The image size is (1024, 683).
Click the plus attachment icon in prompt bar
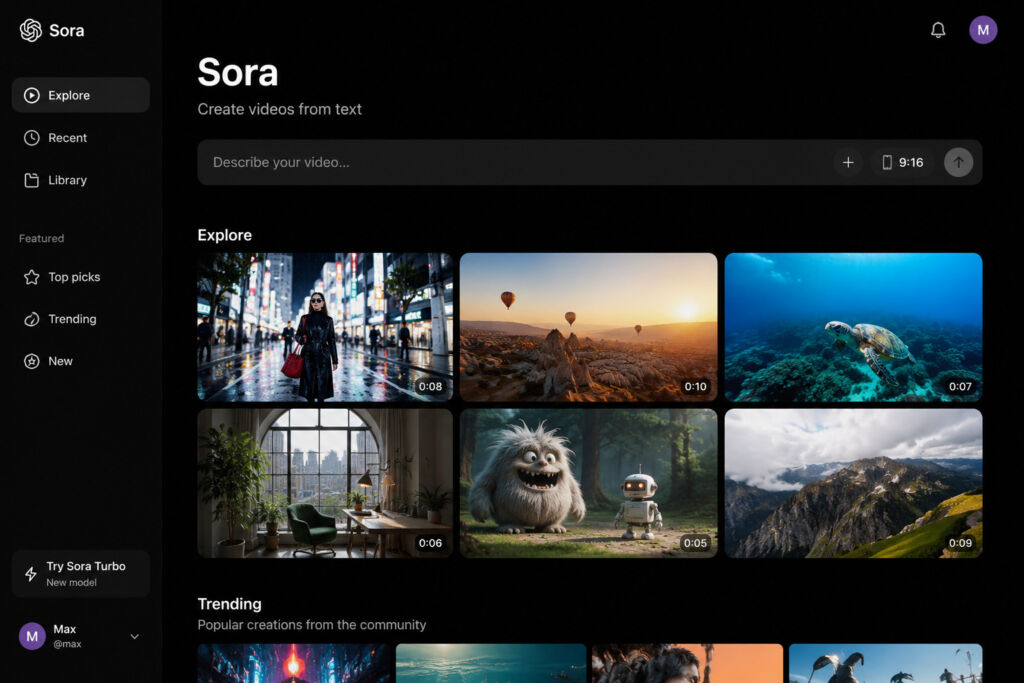pyautogui.click(x=848, y=163)
